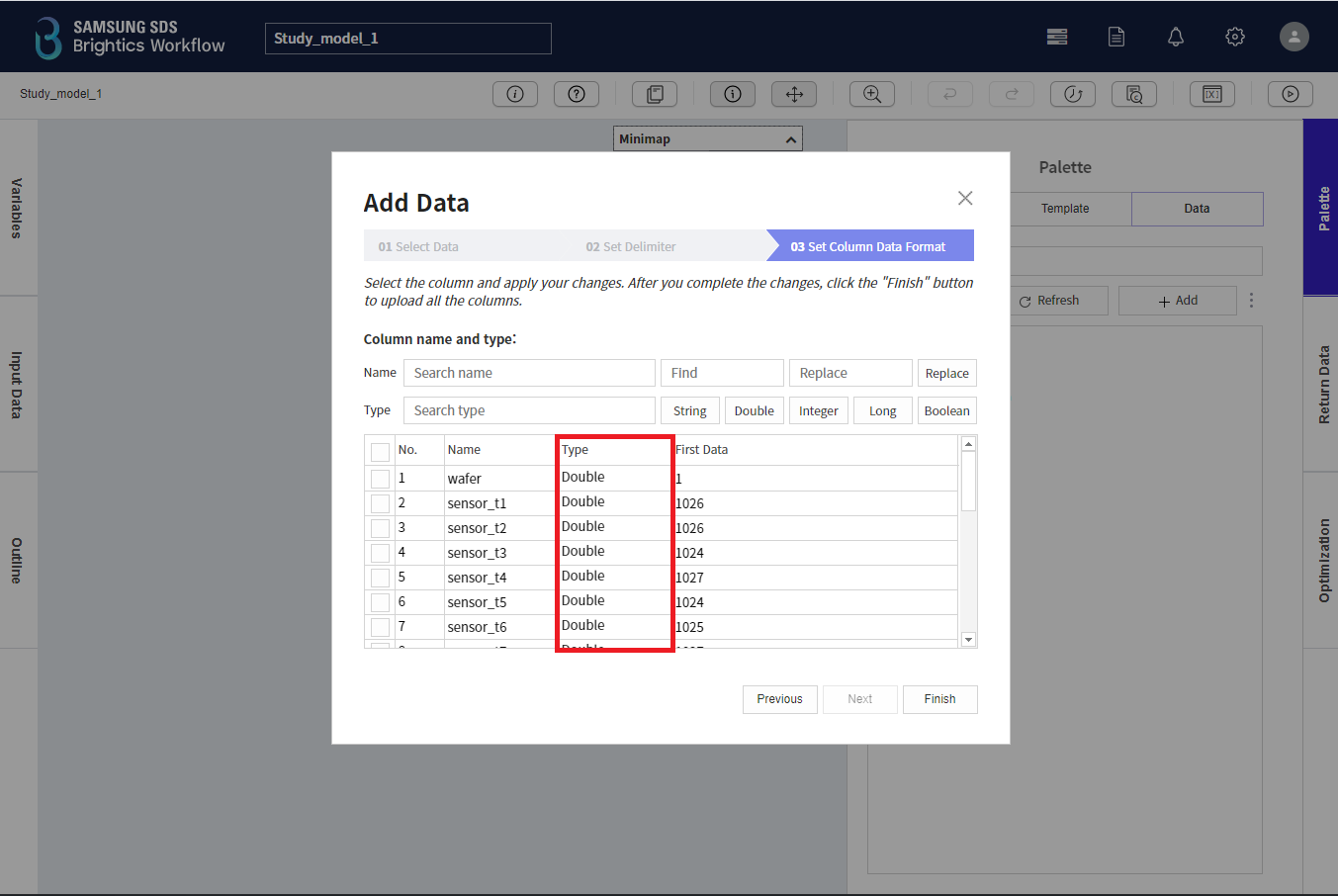Set type with the Integer button
Viewport: 1338px width, 896px height.
(x=819, y=410)
